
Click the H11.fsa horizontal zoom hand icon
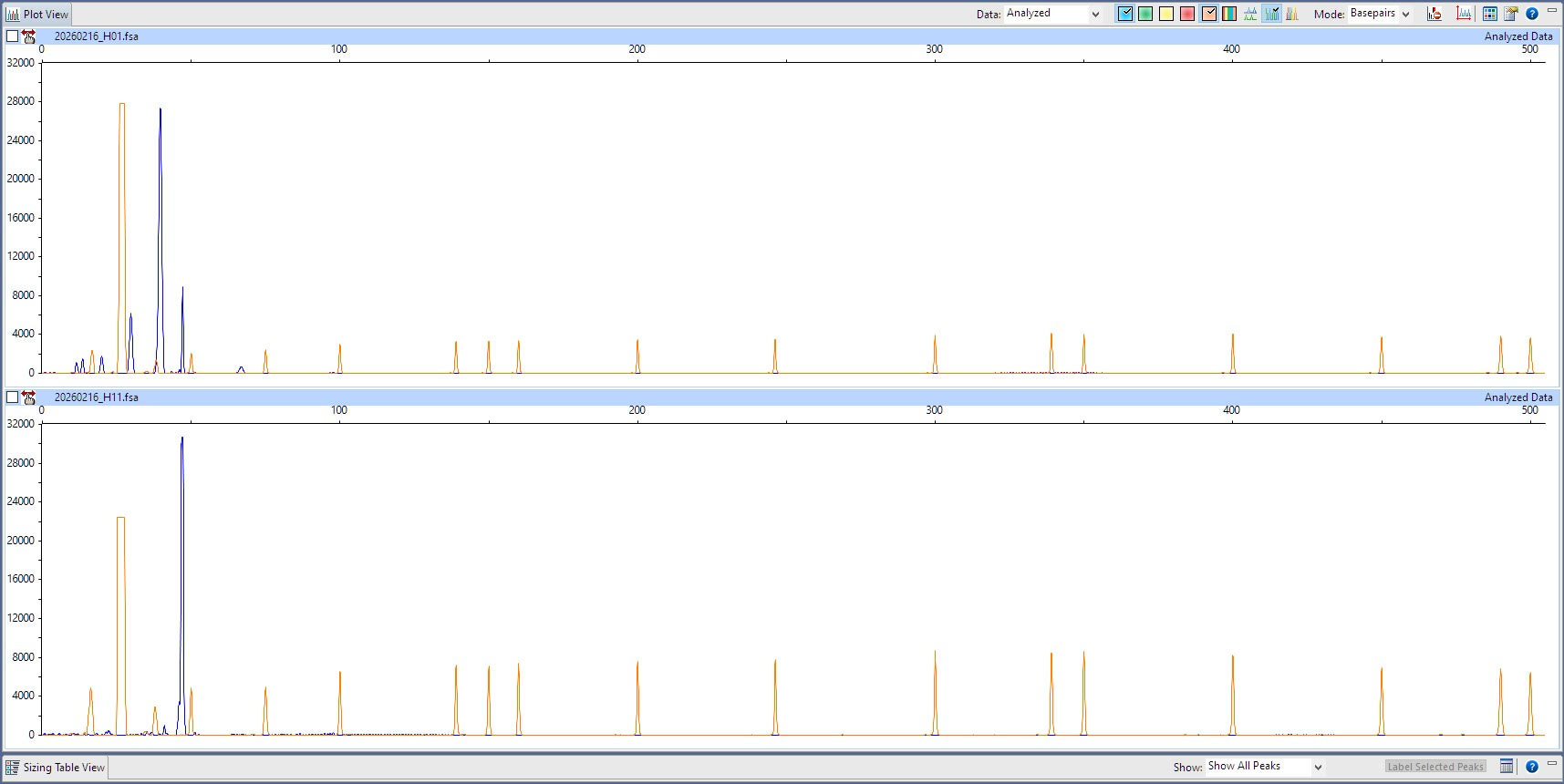click(x=29, y=397)
